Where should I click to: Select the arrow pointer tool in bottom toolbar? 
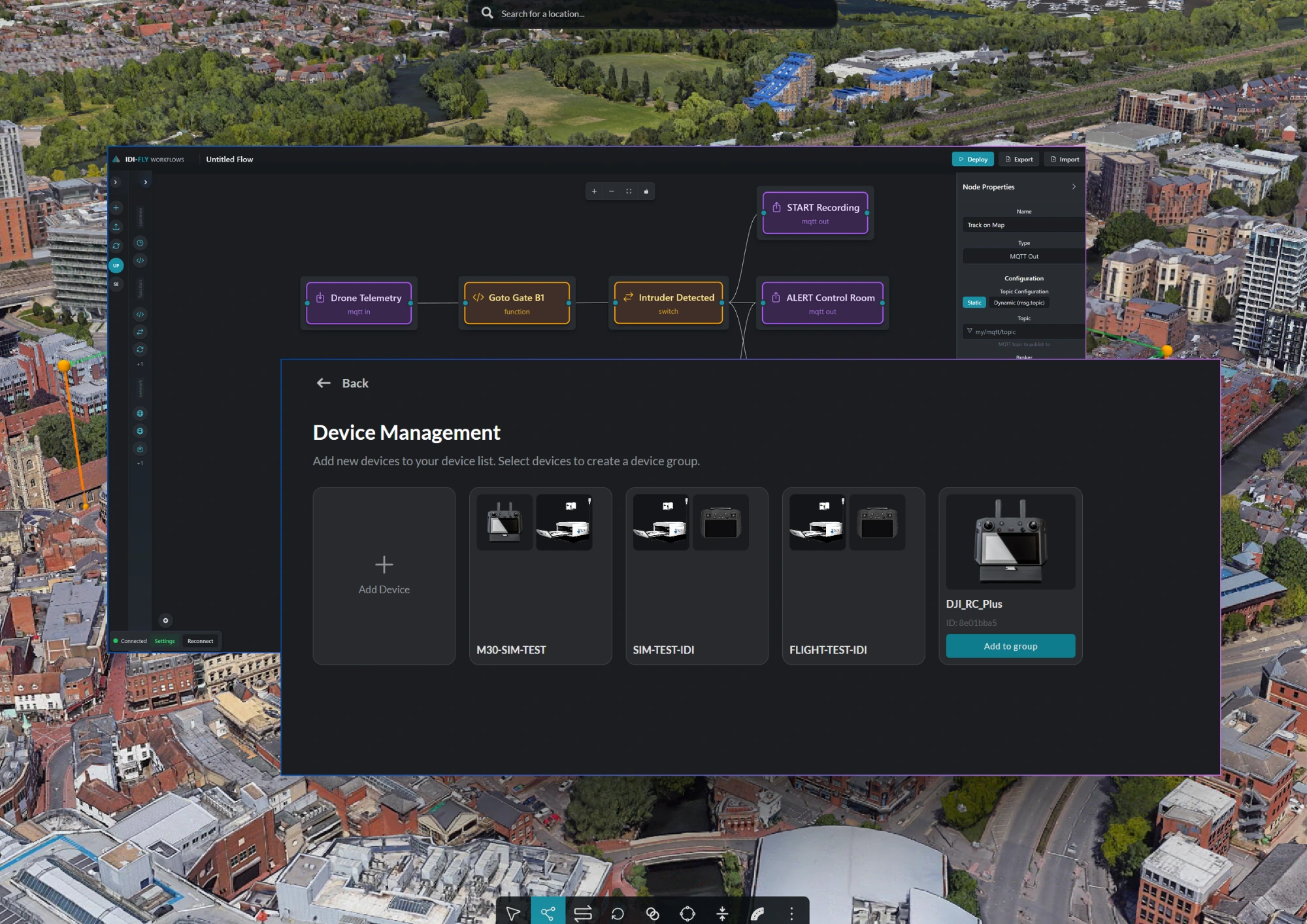(x=513, y=913)
